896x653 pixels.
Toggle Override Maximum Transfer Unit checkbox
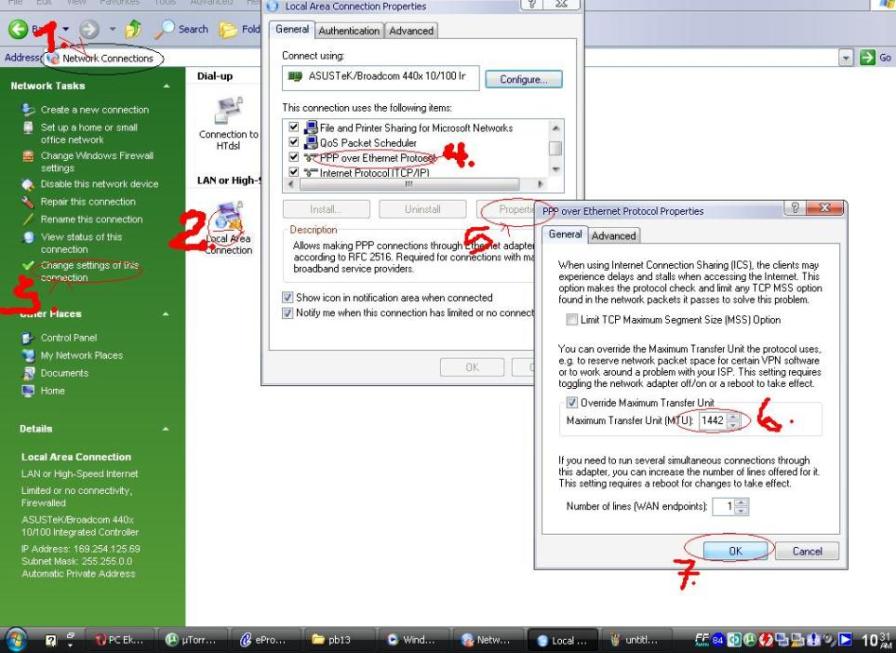[x=572, y=403]
